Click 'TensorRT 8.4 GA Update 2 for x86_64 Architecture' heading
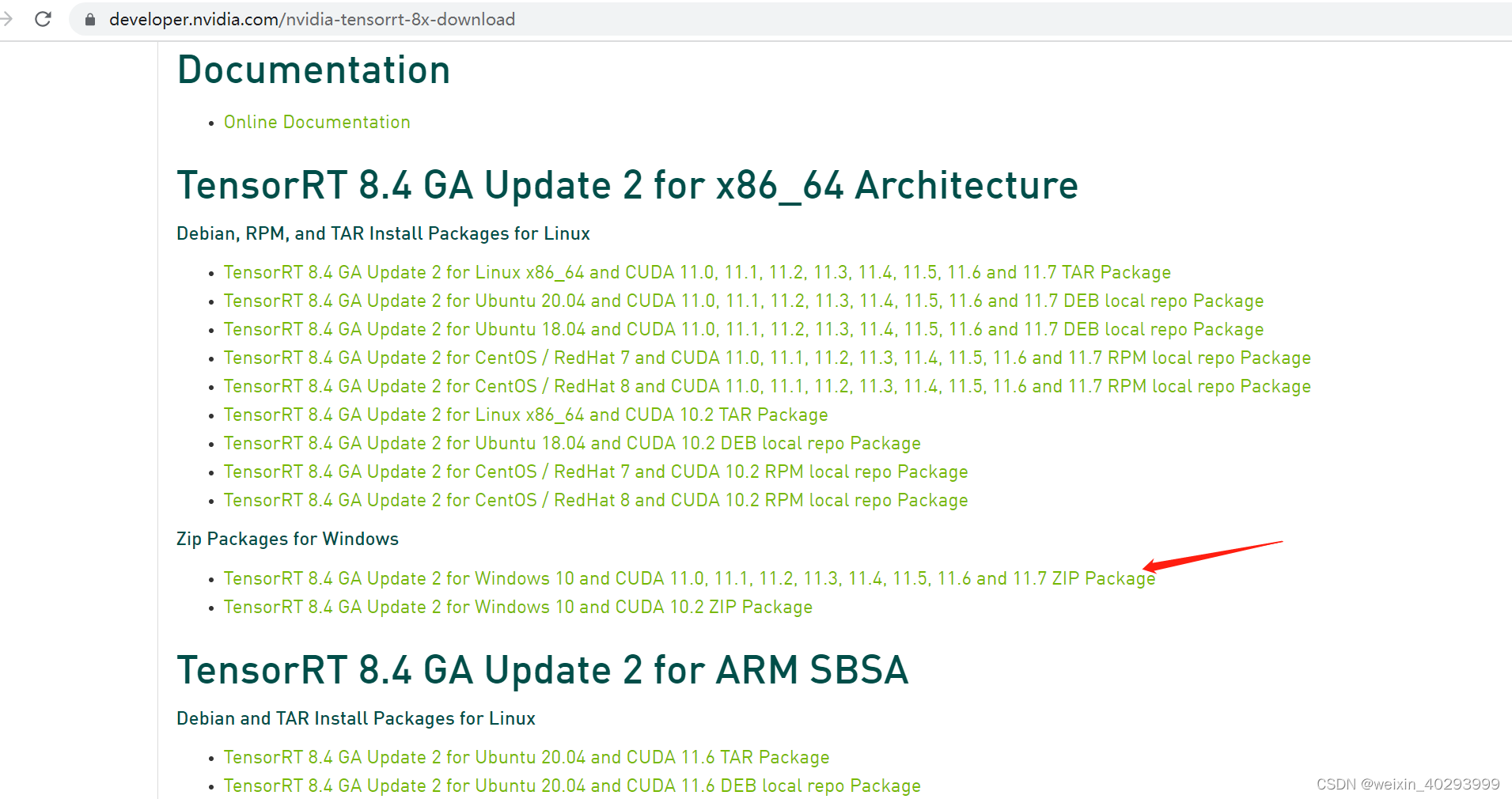This screenshot has height=799, width=1512. 627,186
